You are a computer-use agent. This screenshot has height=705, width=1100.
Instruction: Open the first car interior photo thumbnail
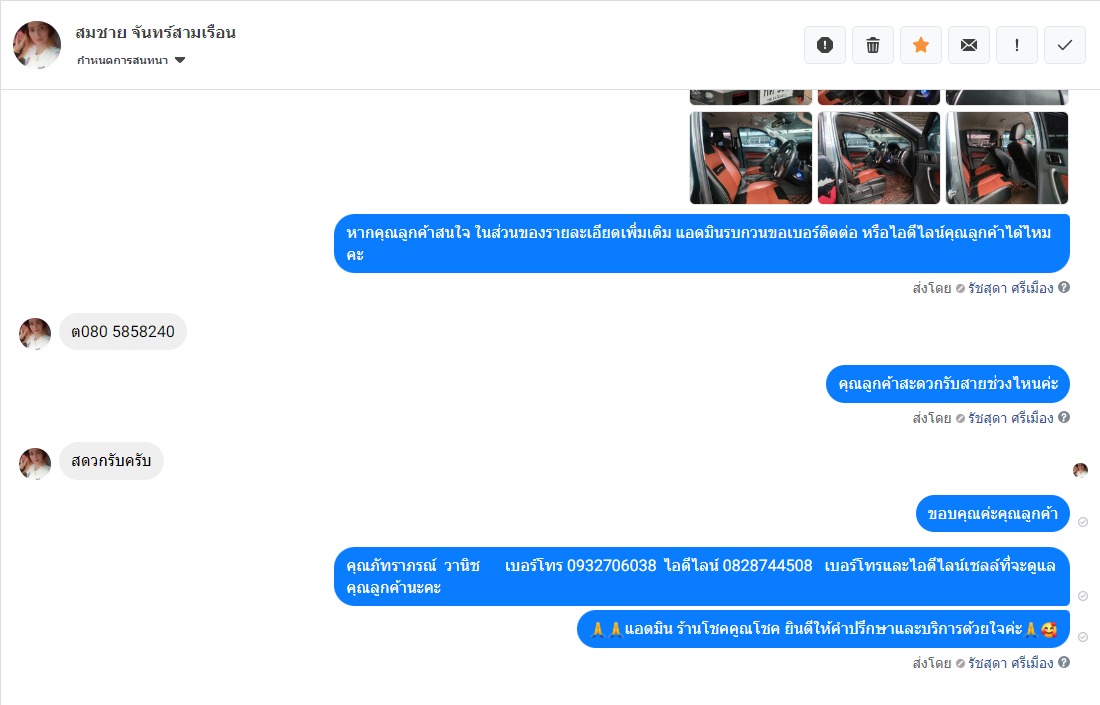[x=751, y=158]
